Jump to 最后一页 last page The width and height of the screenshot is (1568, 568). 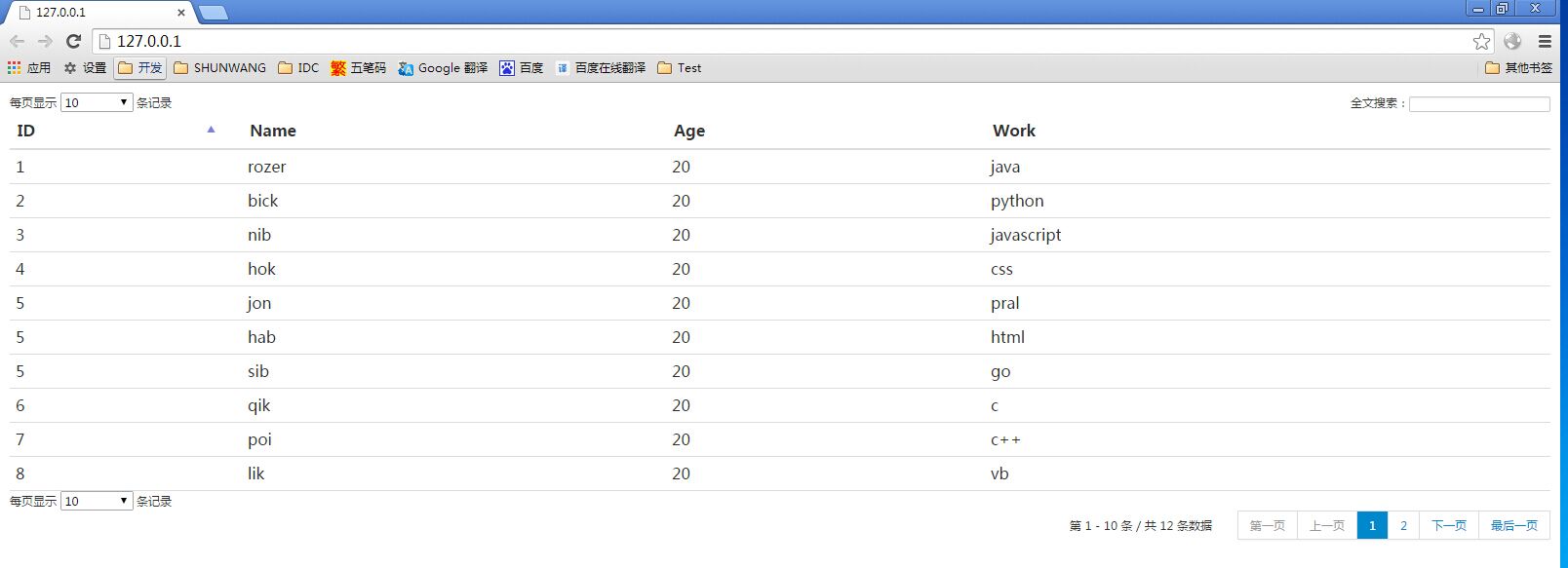click(1514, 525)
